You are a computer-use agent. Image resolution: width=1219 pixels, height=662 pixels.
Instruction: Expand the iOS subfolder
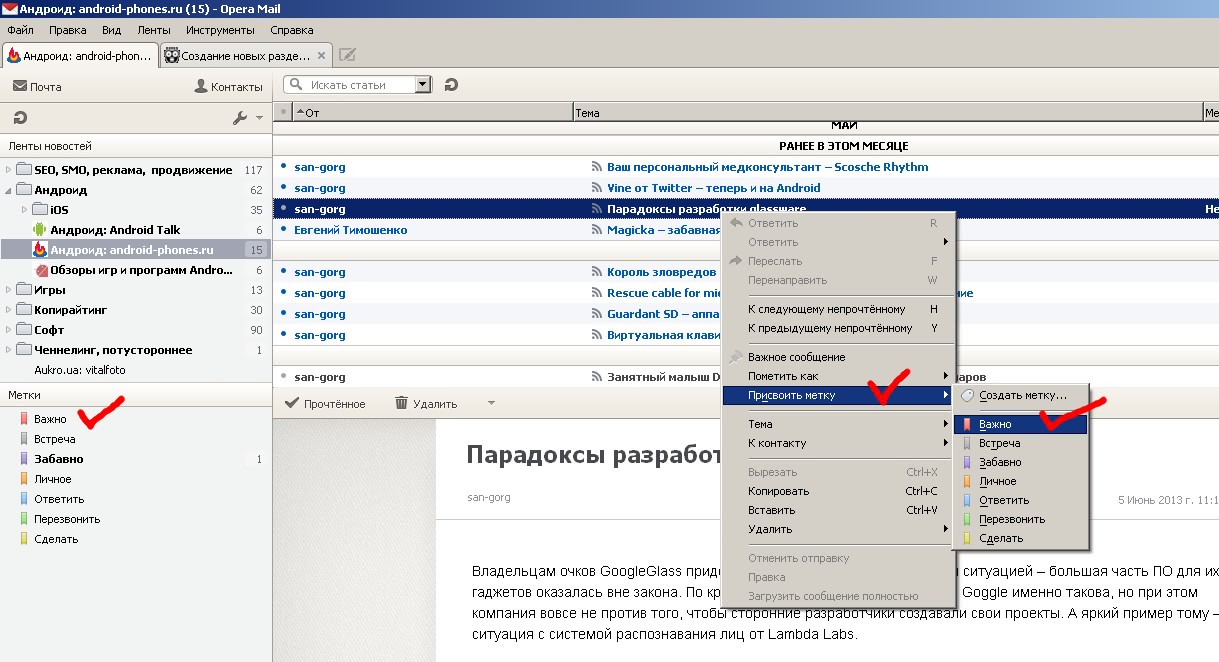(x=25, y=210)
